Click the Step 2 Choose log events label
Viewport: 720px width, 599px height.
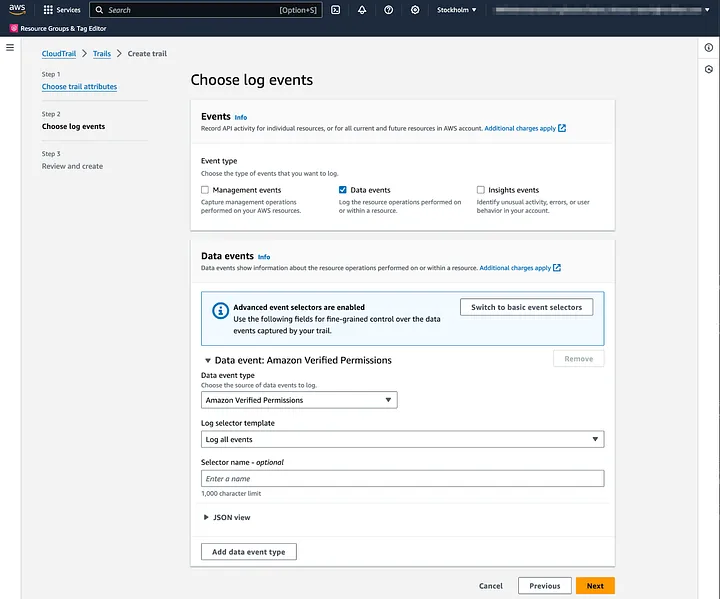point(73,126)
